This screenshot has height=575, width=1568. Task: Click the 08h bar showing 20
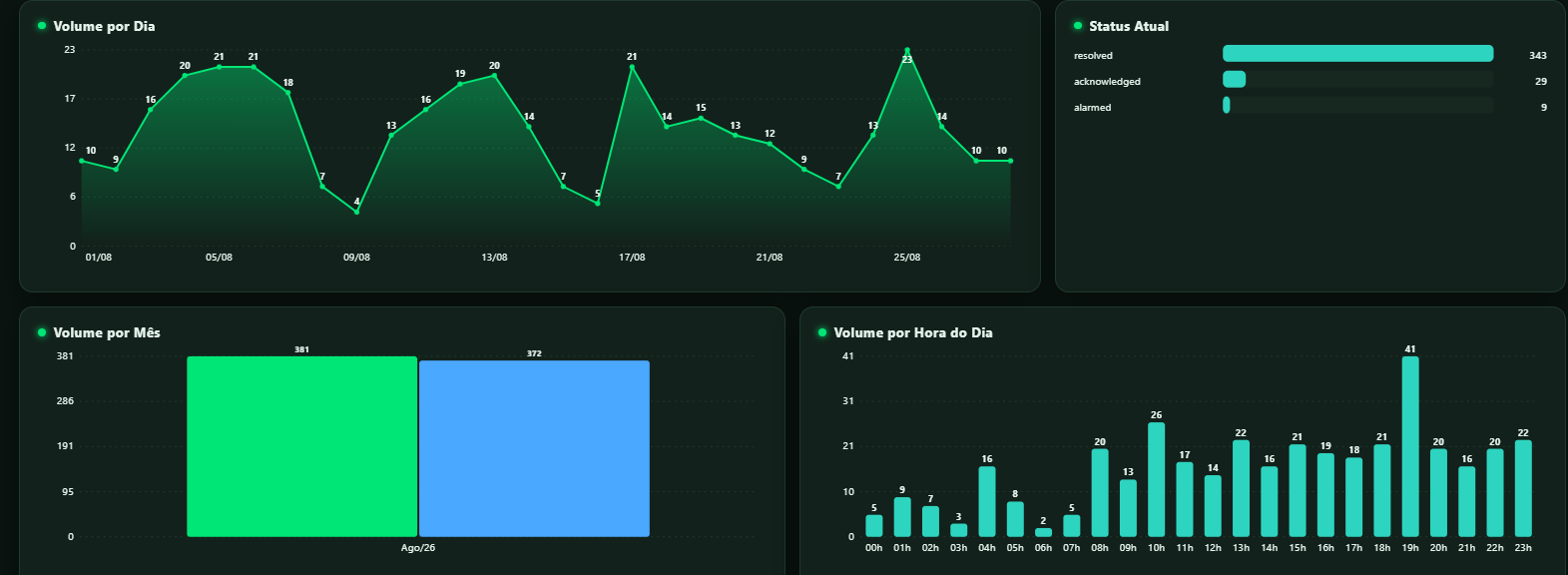[x=1100, y=492]
